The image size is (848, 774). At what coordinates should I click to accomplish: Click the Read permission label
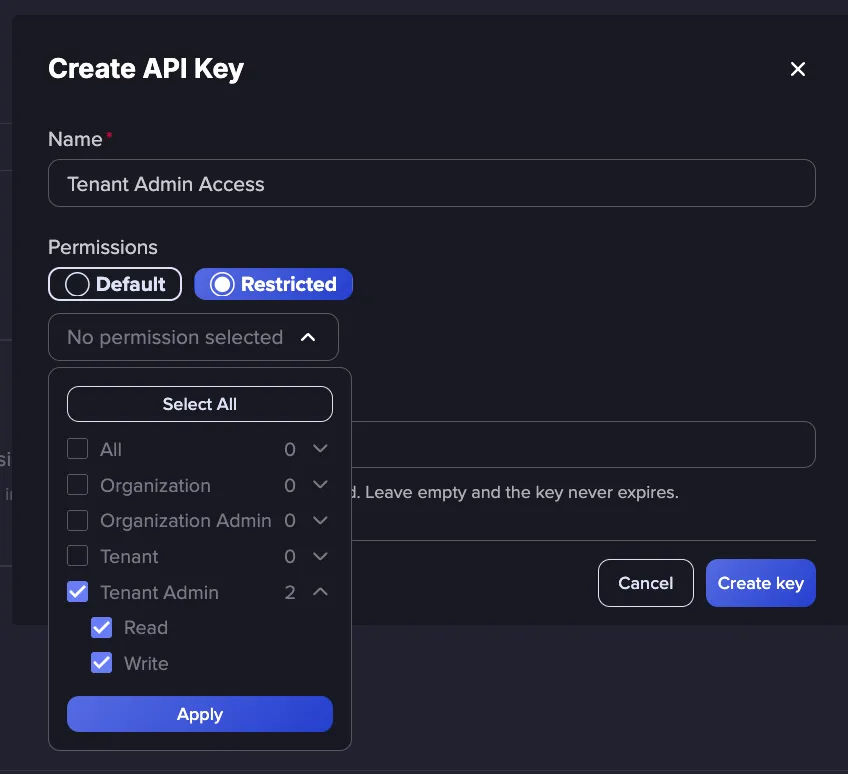coord(146,627)
